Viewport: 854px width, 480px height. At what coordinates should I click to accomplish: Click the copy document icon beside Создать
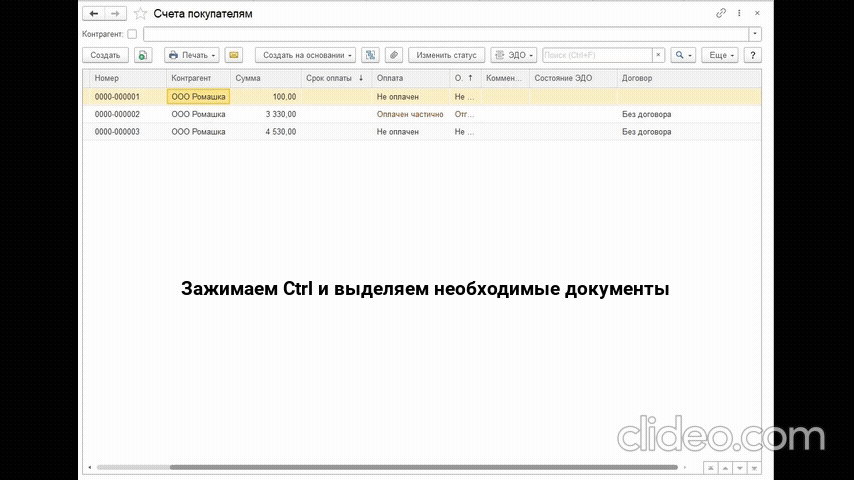click(143, 55)
